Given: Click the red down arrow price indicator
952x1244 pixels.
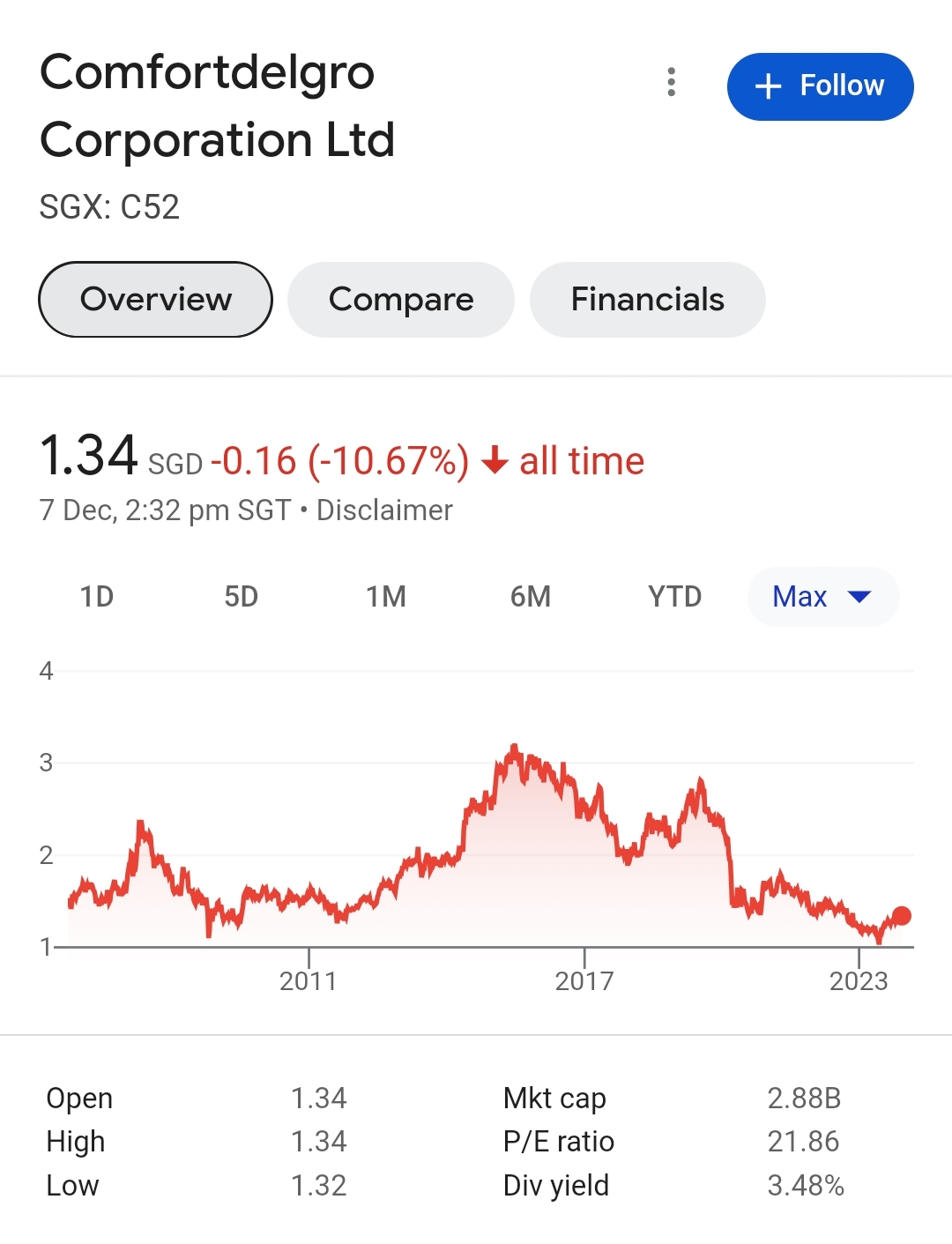Looking at the screenshot, I should [x=495, y=461].
